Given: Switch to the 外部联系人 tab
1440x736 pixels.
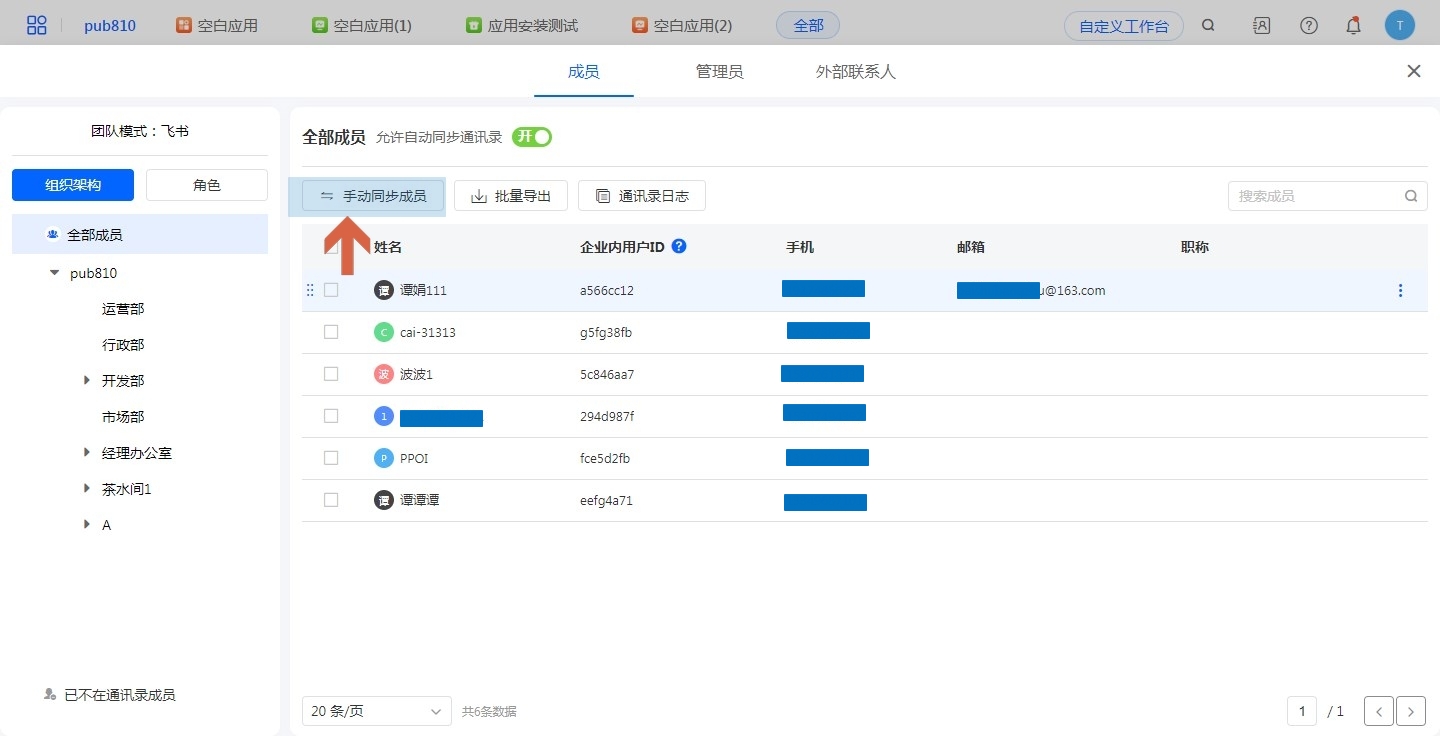Looking at the screenshot, I should 855,72.
